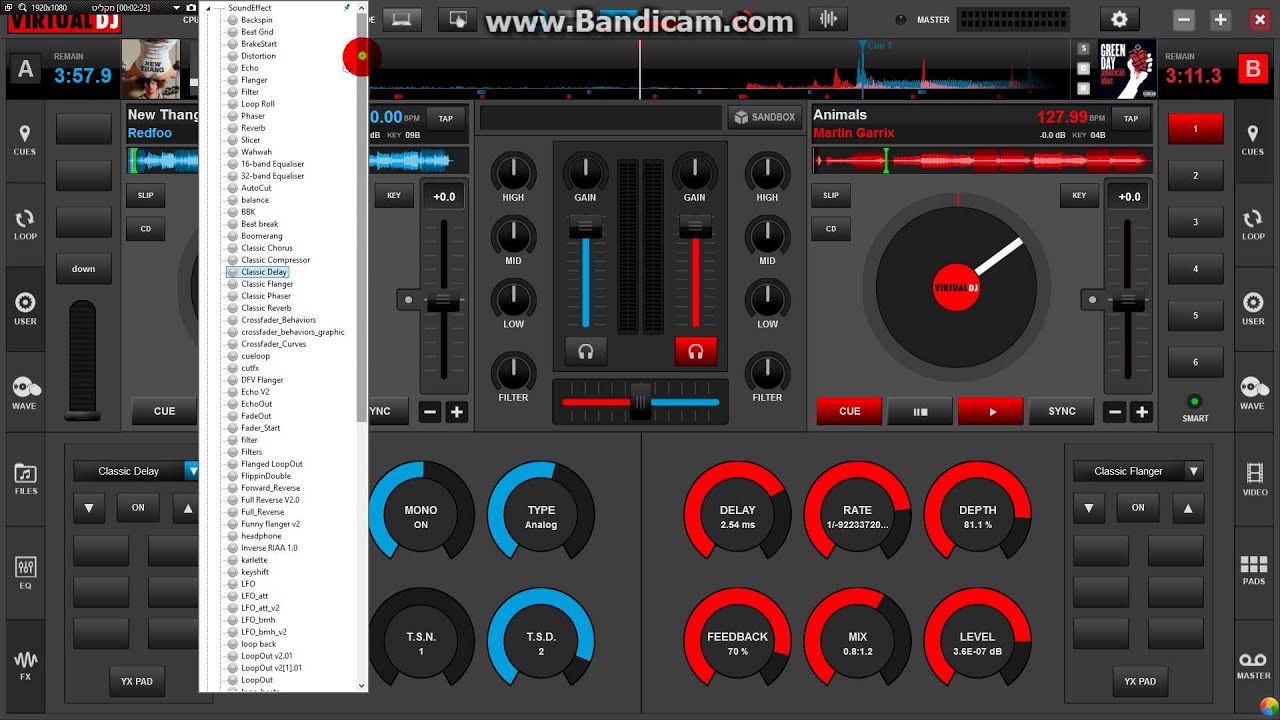1280x720 pixels.
Task: Click the TAP button on deck B
Action: (1131, 118)
